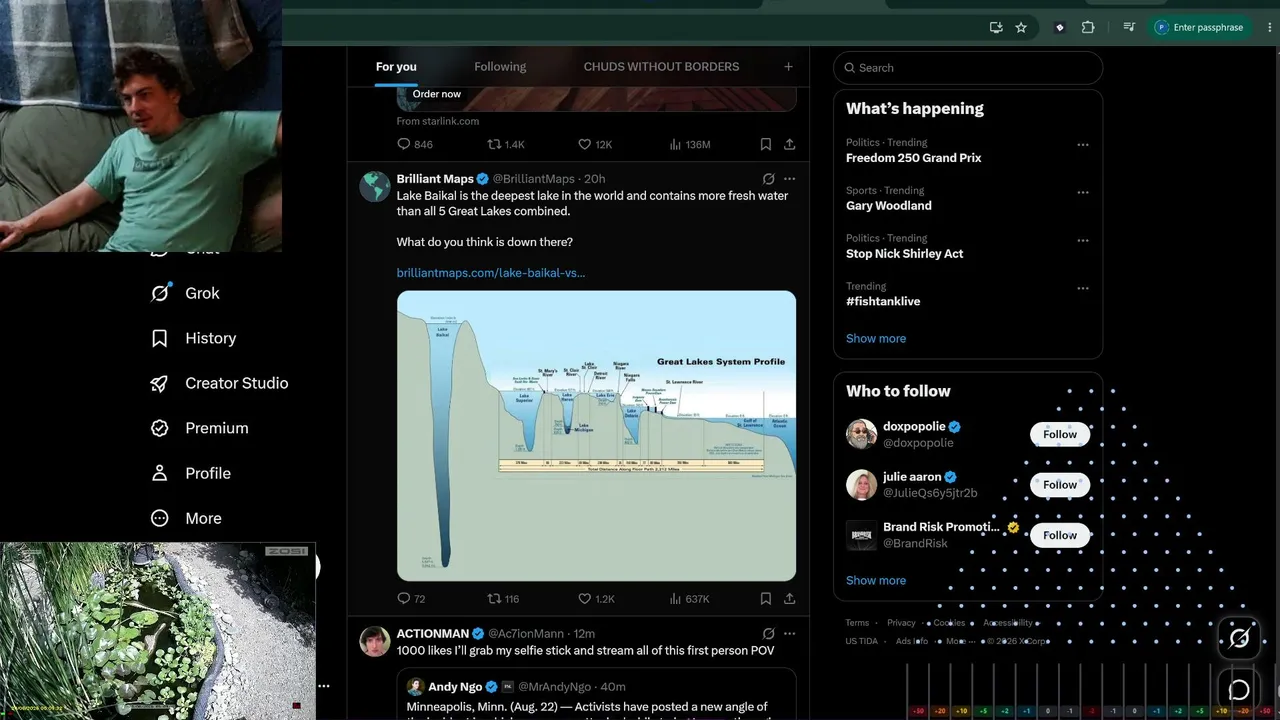Follow julie aaron

(1060, 485)
